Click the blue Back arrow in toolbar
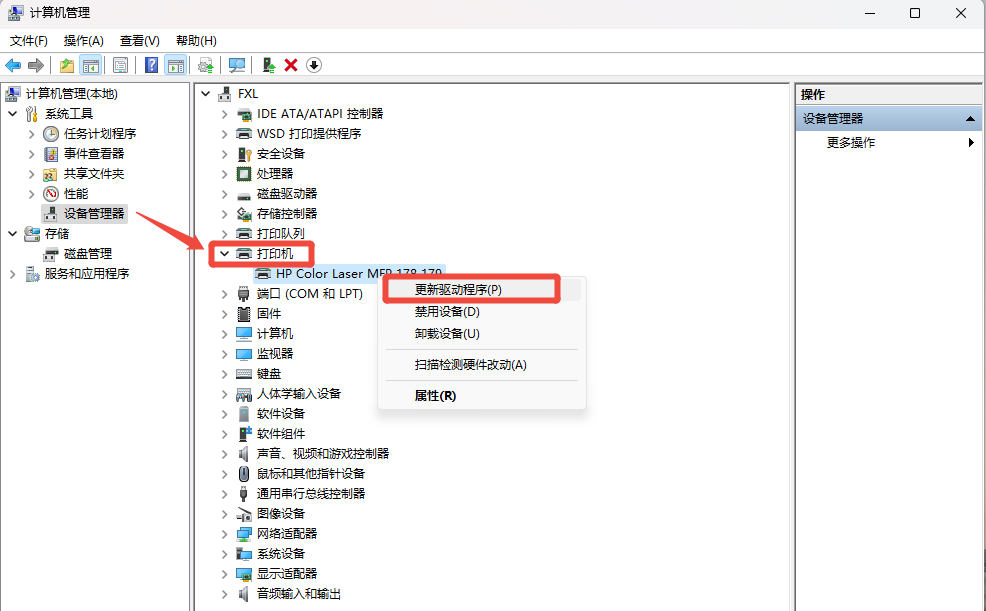986x611 pixels. (x=13, y=65)
